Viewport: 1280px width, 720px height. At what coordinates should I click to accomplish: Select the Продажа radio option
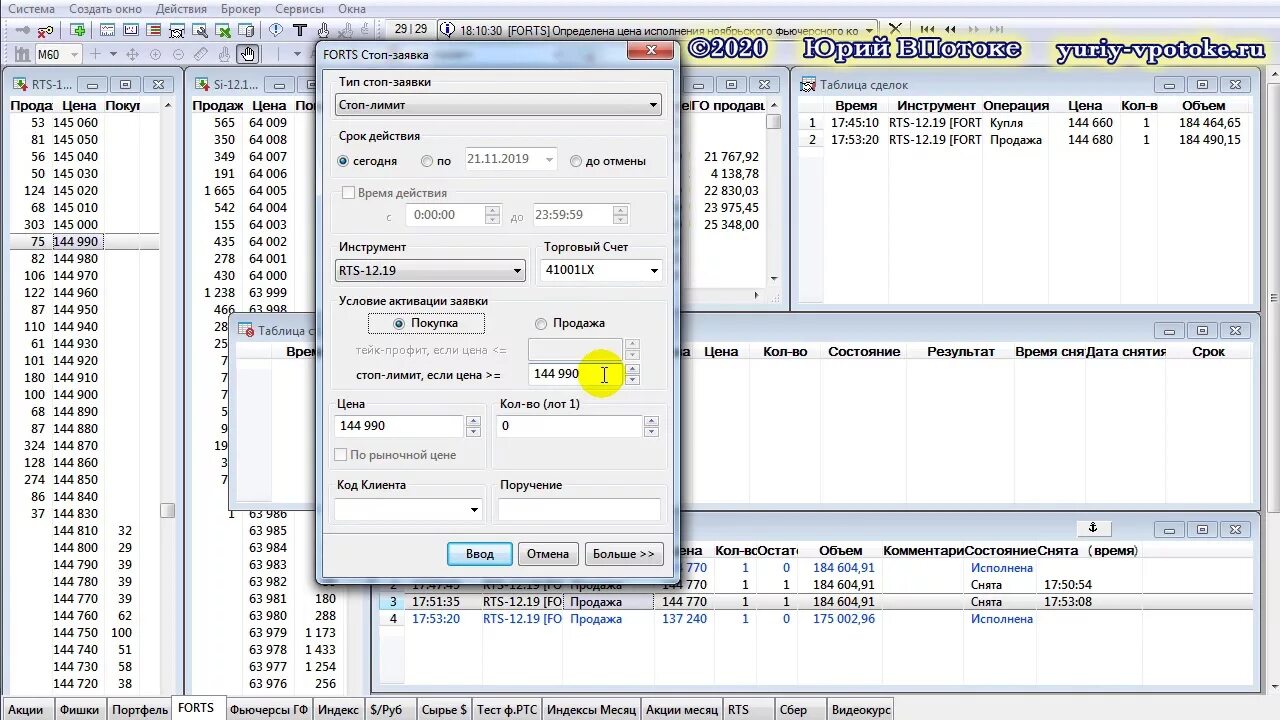point(541,323)
